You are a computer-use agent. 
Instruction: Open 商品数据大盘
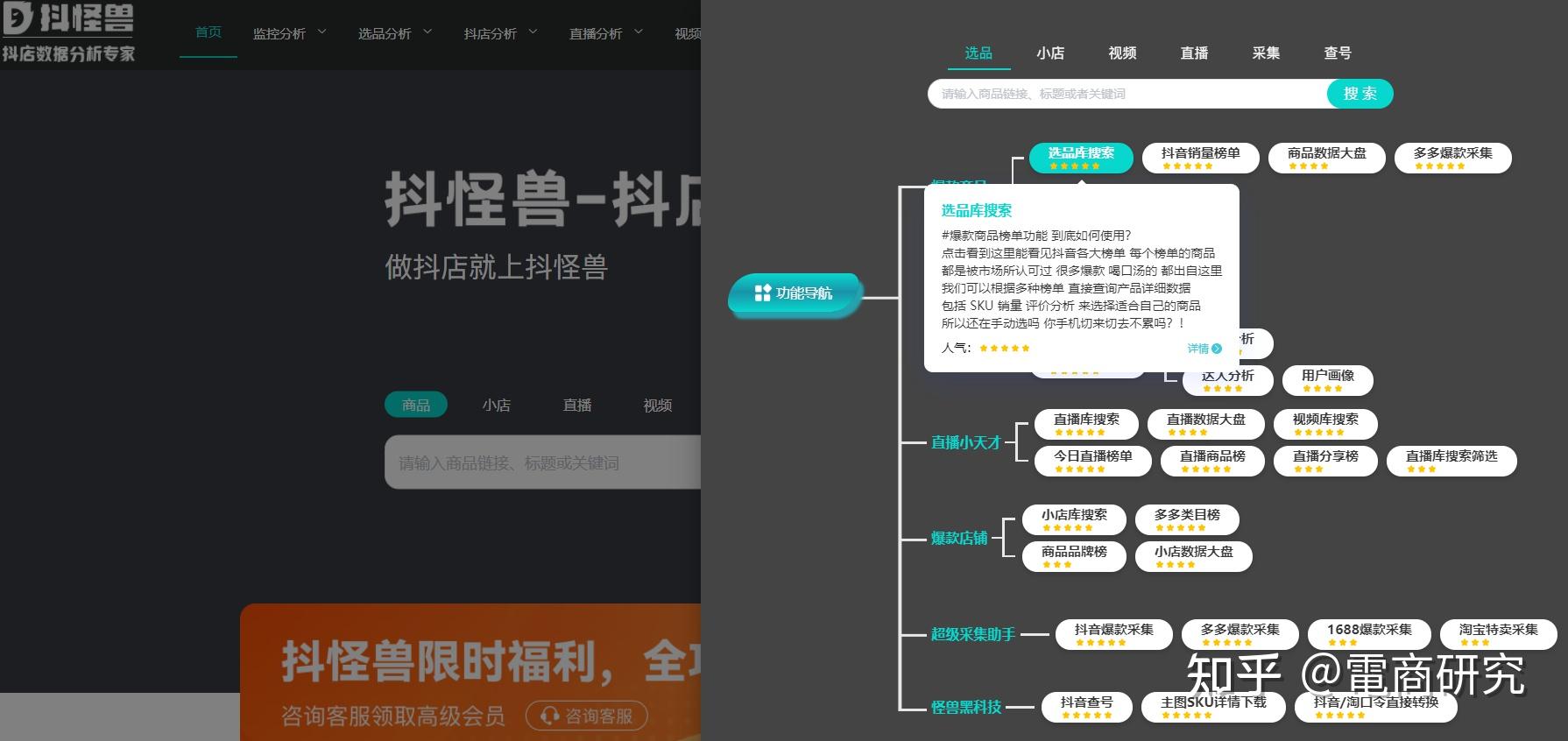click(1327, 158)
